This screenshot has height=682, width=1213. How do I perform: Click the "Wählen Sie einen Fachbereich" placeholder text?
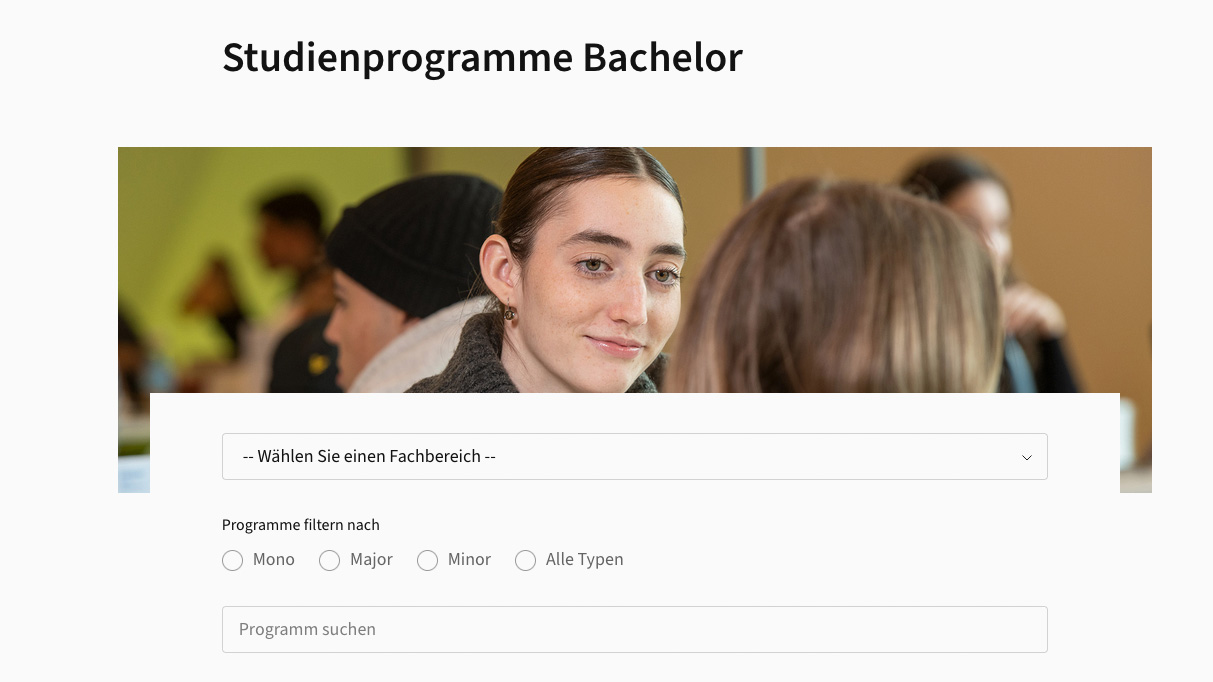coord(369,457)
